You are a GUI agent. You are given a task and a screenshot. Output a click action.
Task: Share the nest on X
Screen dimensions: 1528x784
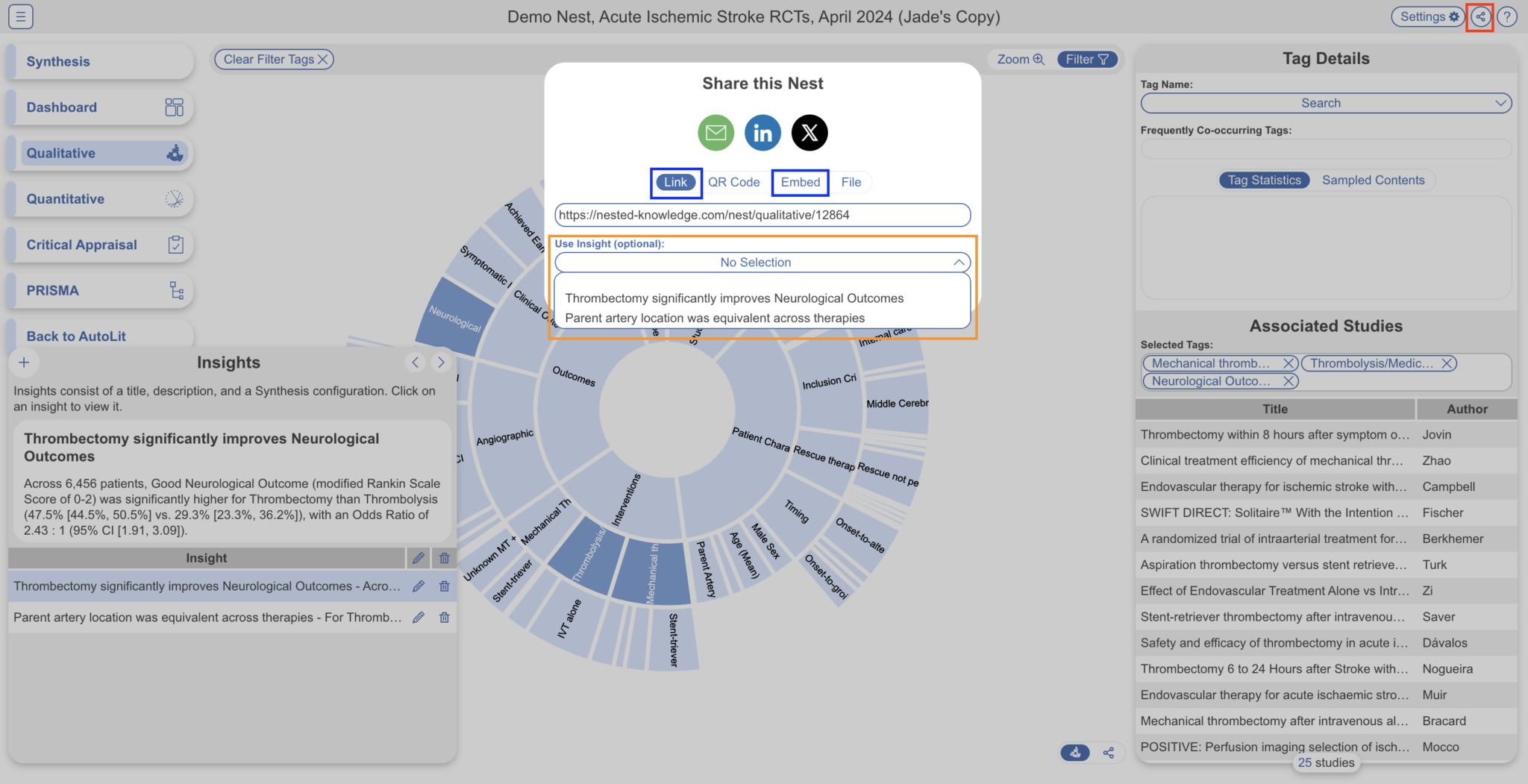coord(810,133)
